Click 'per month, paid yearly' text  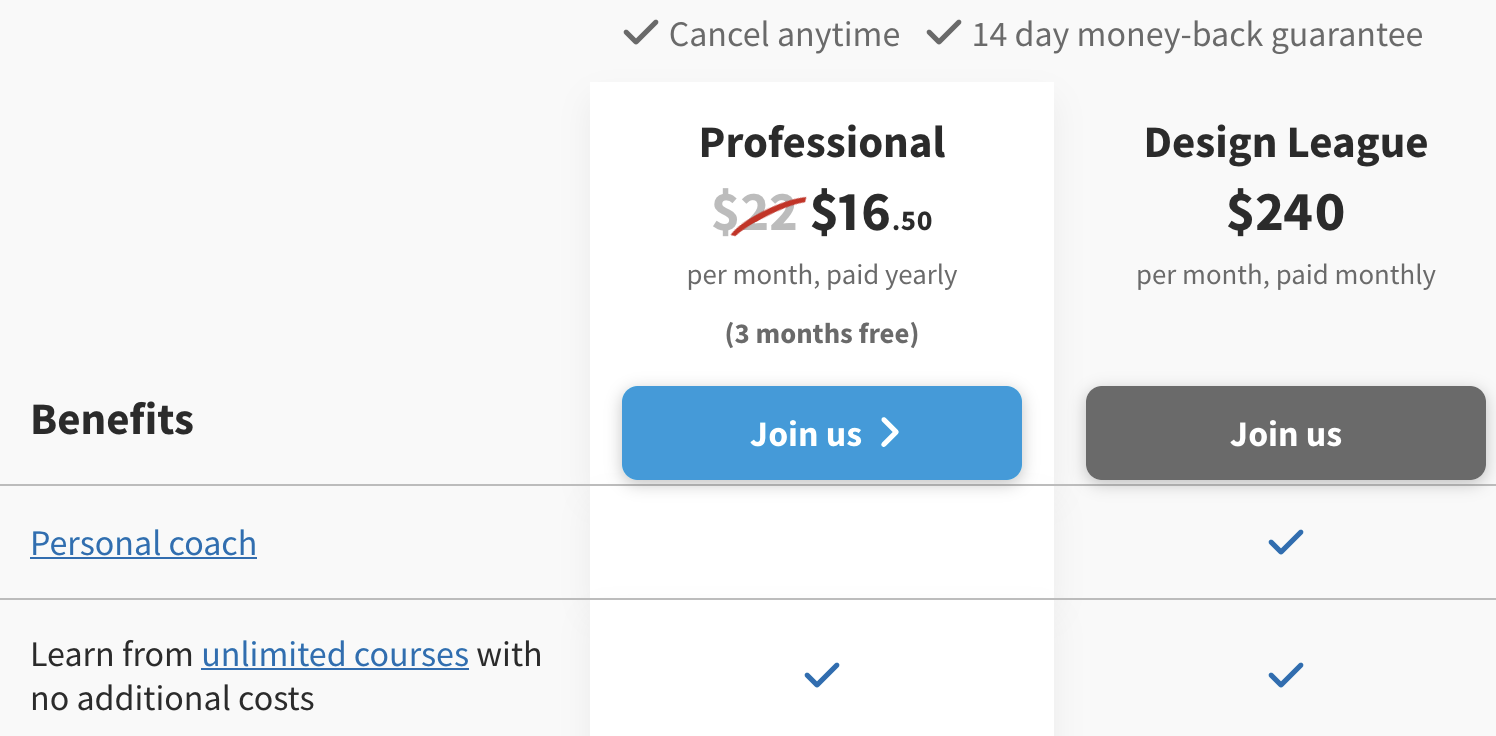[822, 275]
